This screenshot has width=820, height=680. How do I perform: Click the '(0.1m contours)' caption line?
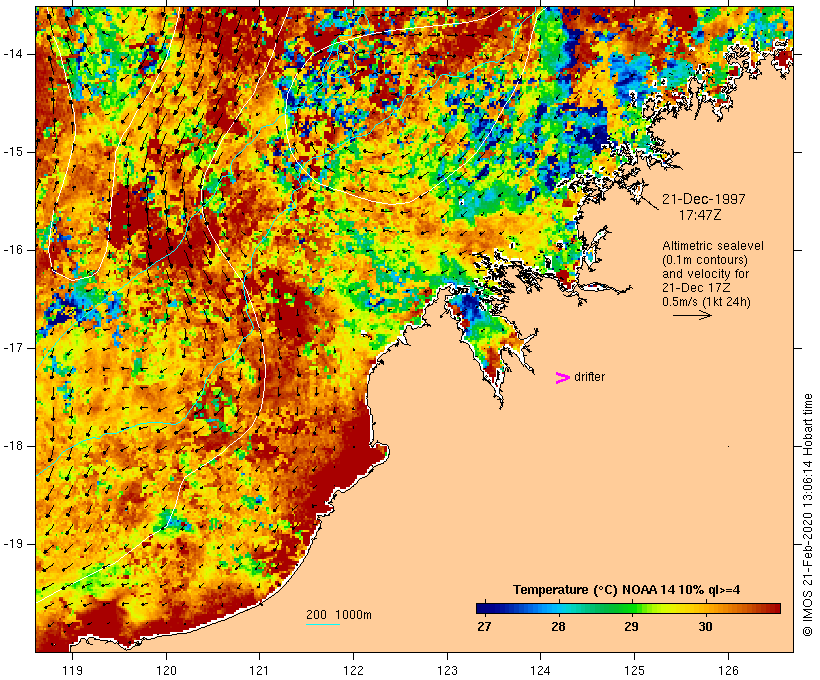pyautogui.click(x=704, y=259)
